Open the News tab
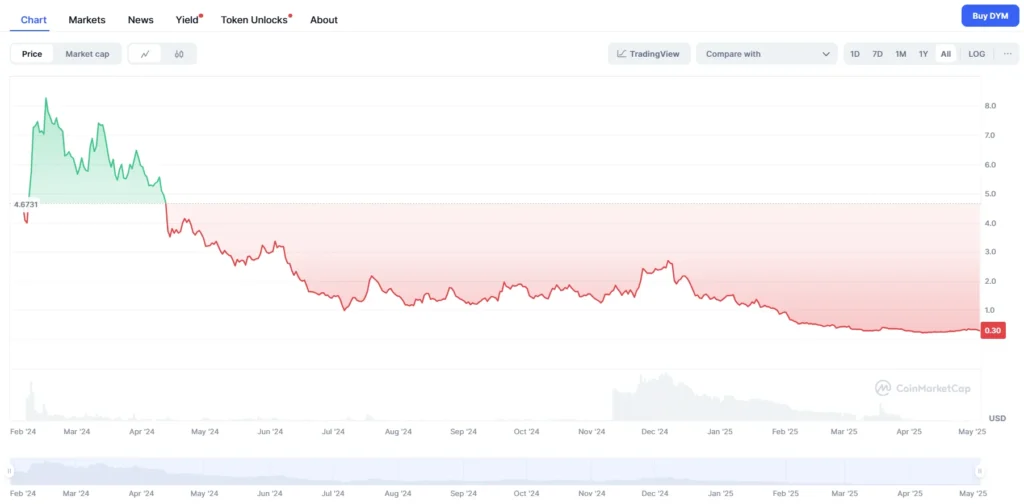Image resolution: width=1024 pixels, height=504 pixels. [140, 20]
